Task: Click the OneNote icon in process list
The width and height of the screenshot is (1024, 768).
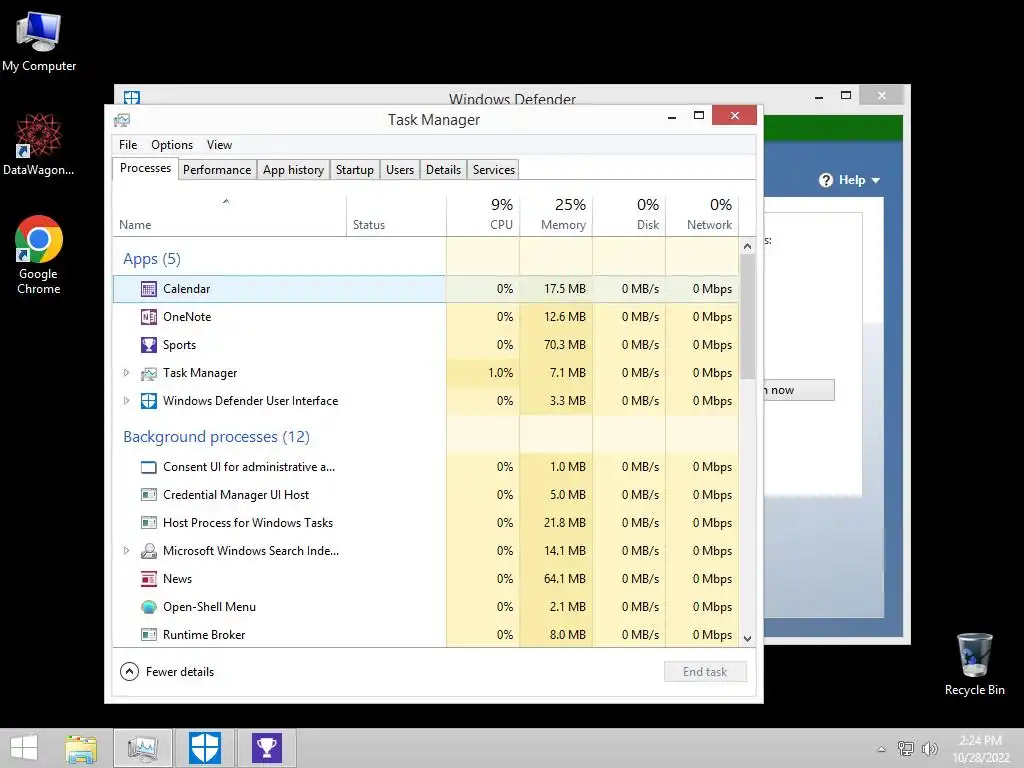Action: (149, 317)
